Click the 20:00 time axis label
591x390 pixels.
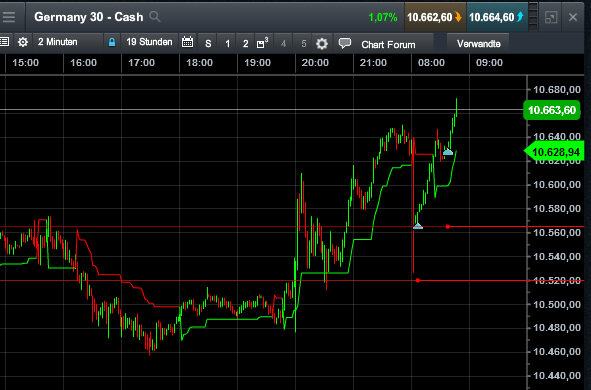(x=315, y=63)
